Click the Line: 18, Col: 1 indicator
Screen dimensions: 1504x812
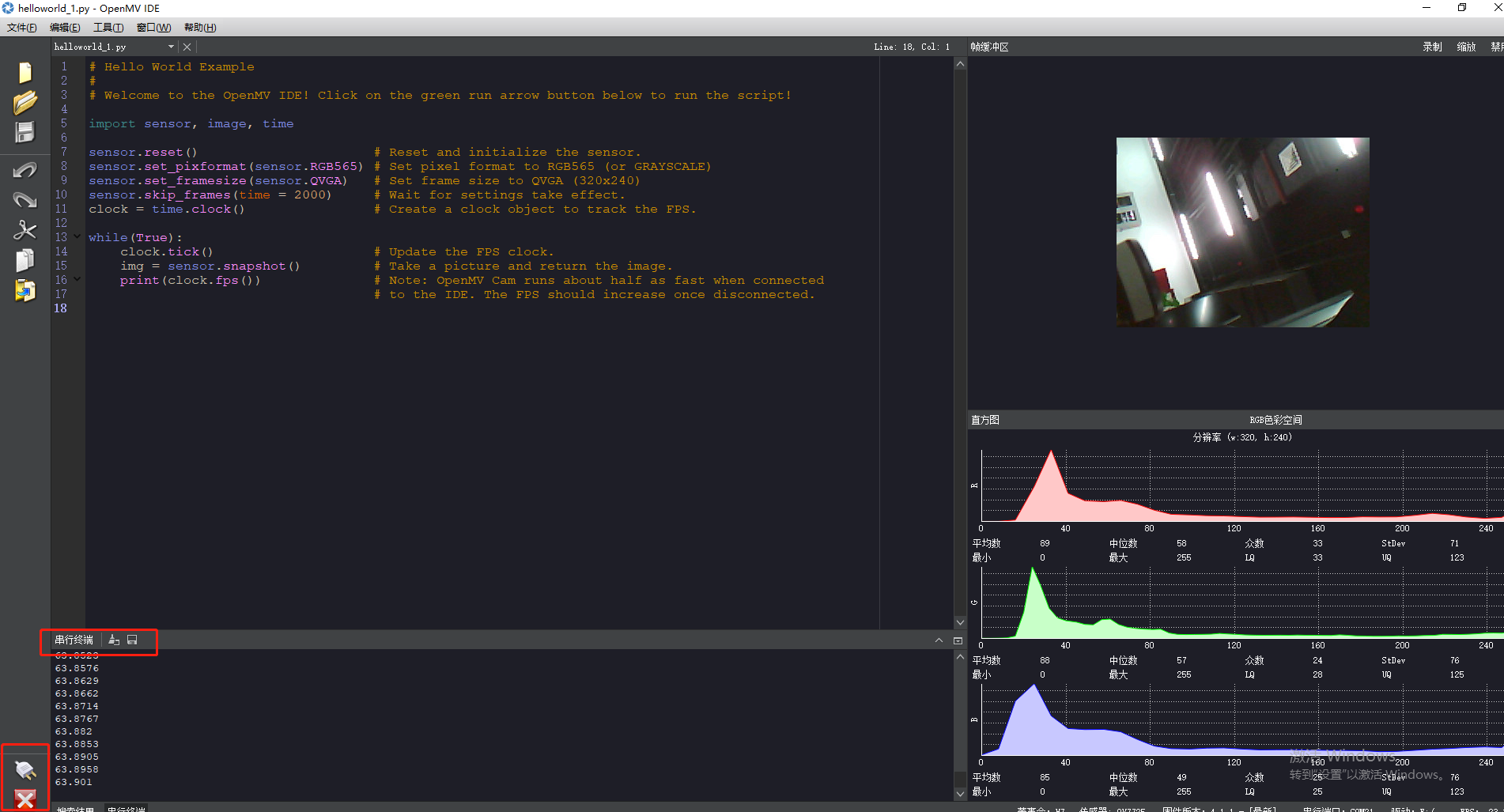pos(912,47)
